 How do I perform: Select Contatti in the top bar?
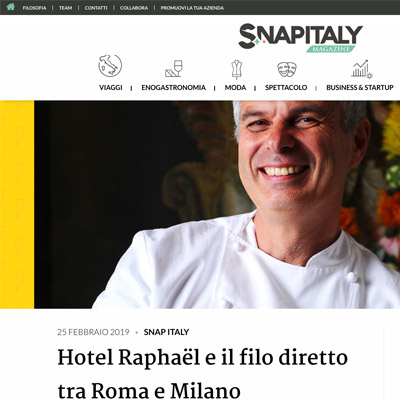pyautogui.click(x=96, y=8)
